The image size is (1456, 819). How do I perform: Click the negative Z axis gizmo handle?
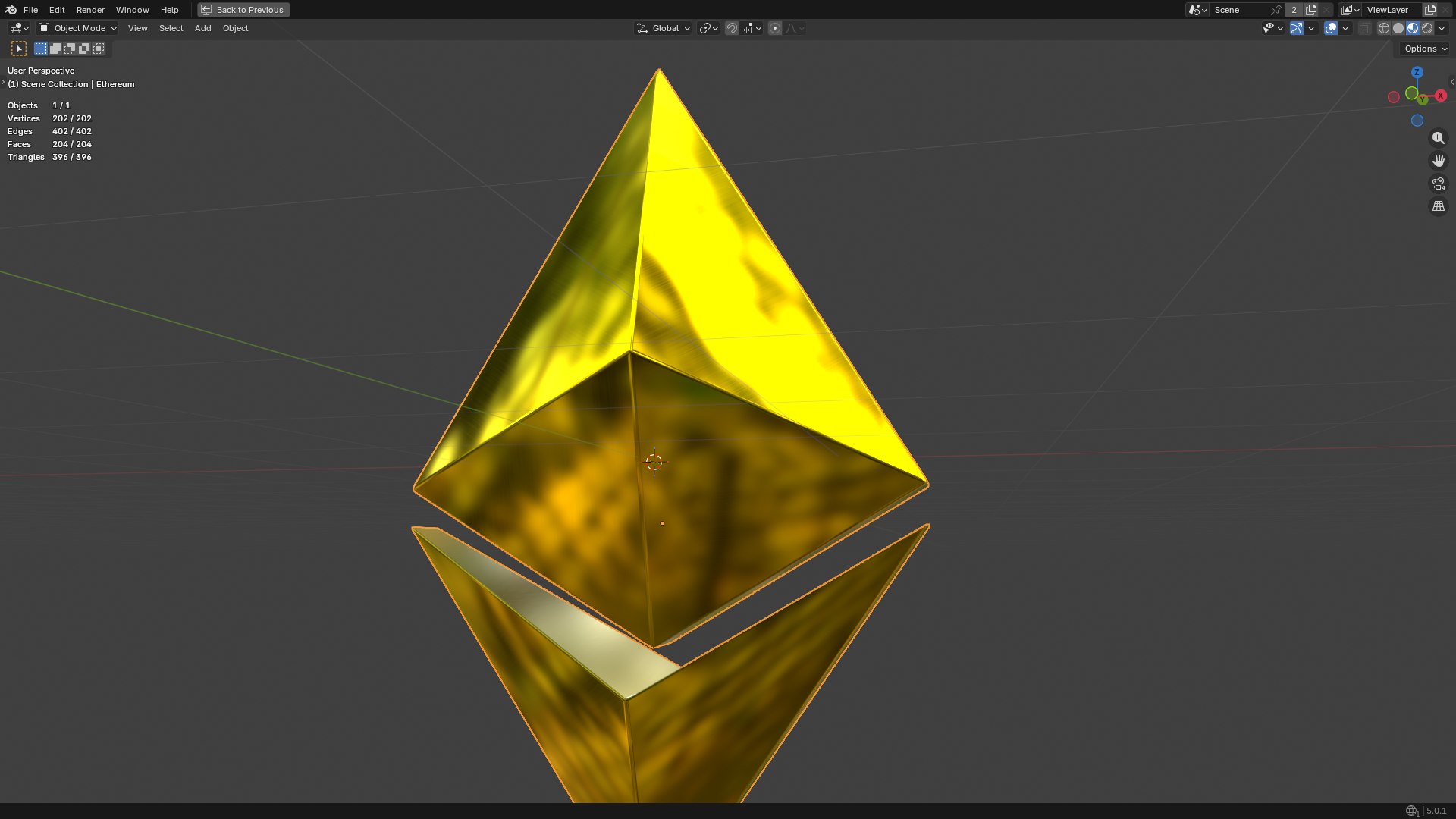coord(1417,121)
